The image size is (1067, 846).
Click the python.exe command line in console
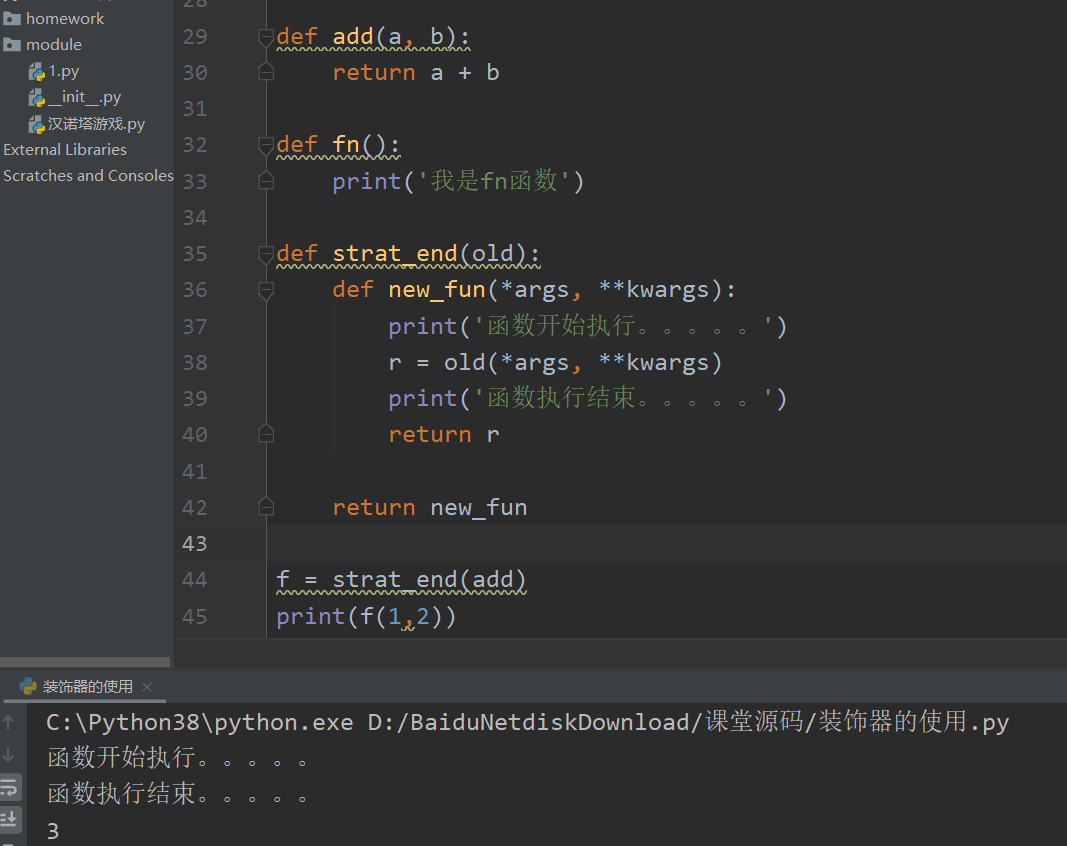click(527, 721)
